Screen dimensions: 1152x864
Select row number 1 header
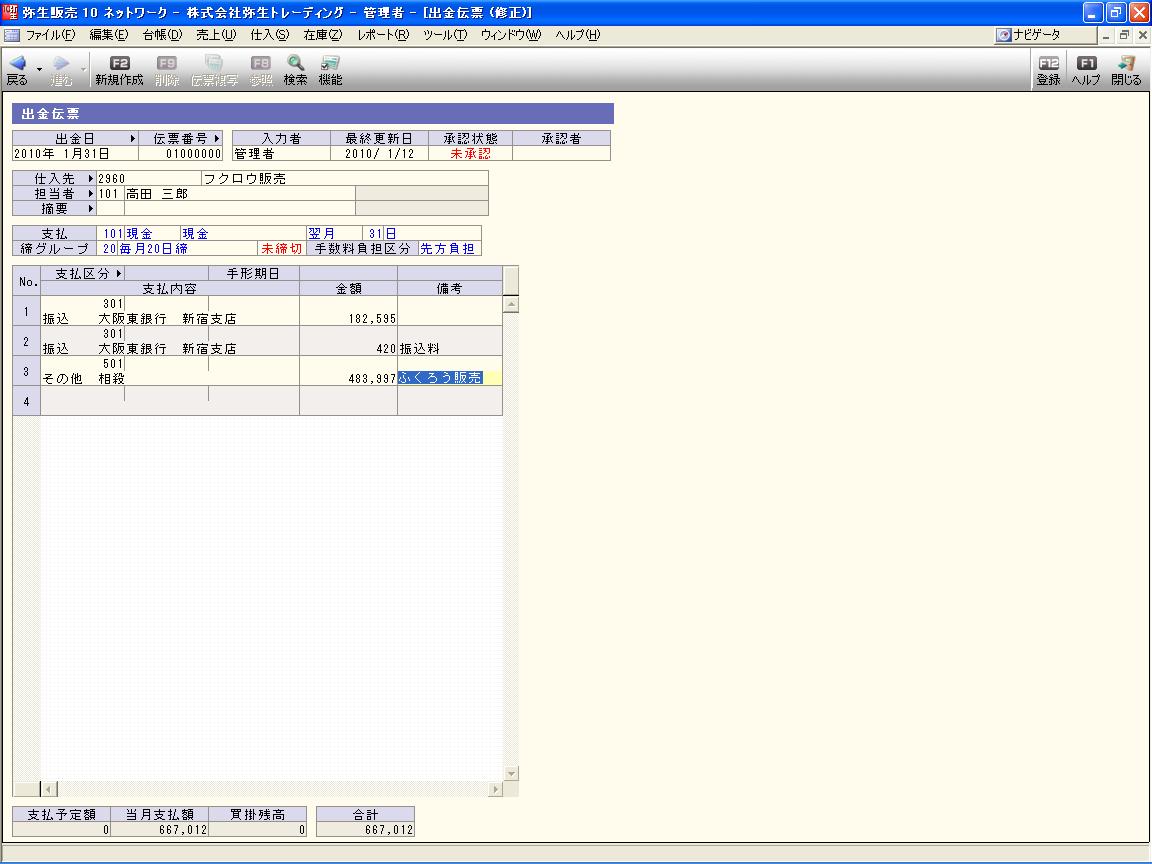pyautogui.click(x=26, y=312)
